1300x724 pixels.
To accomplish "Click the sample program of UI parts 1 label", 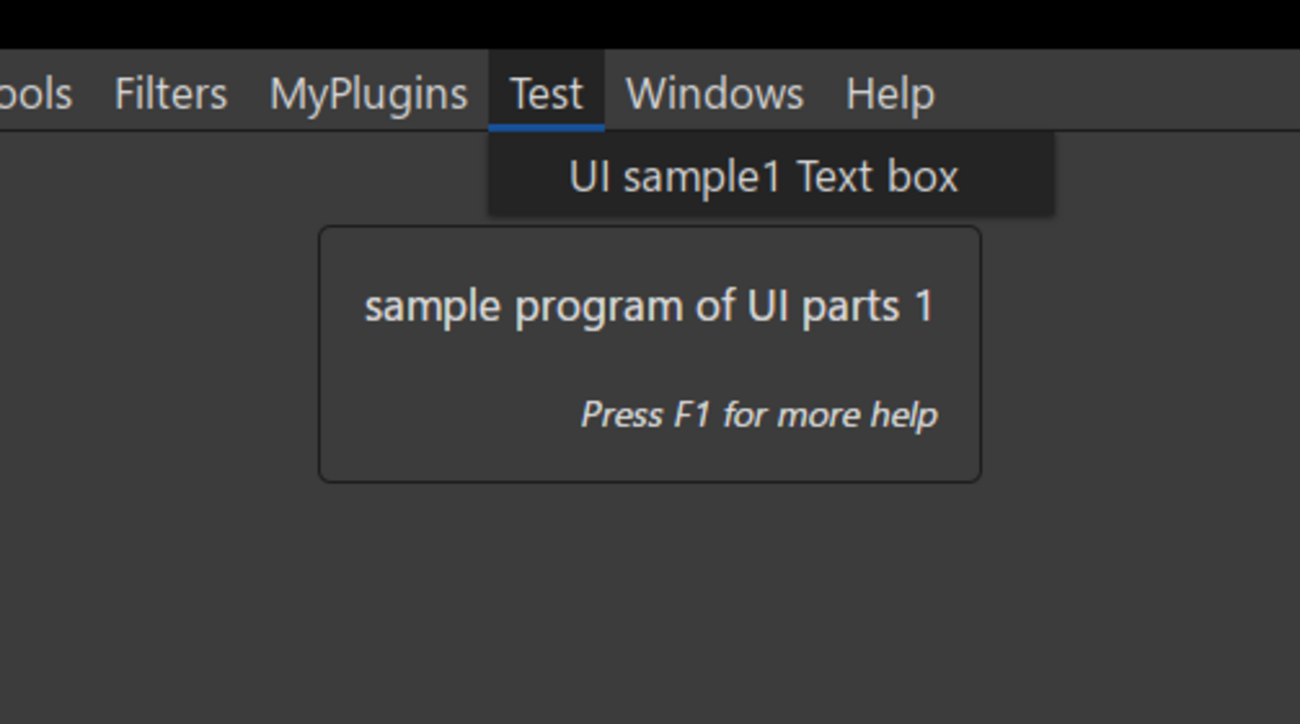I will (x=651, y=306).
